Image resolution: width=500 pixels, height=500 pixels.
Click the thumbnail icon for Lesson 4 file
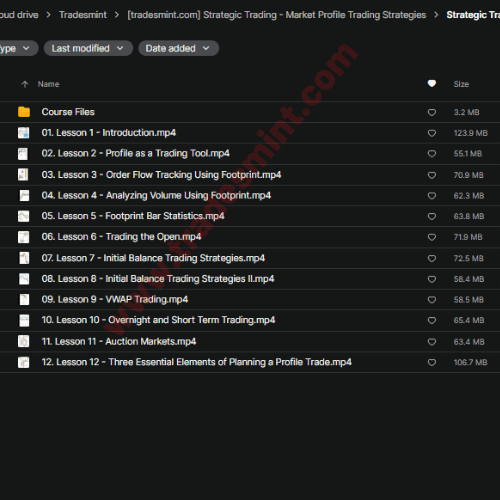24,195
